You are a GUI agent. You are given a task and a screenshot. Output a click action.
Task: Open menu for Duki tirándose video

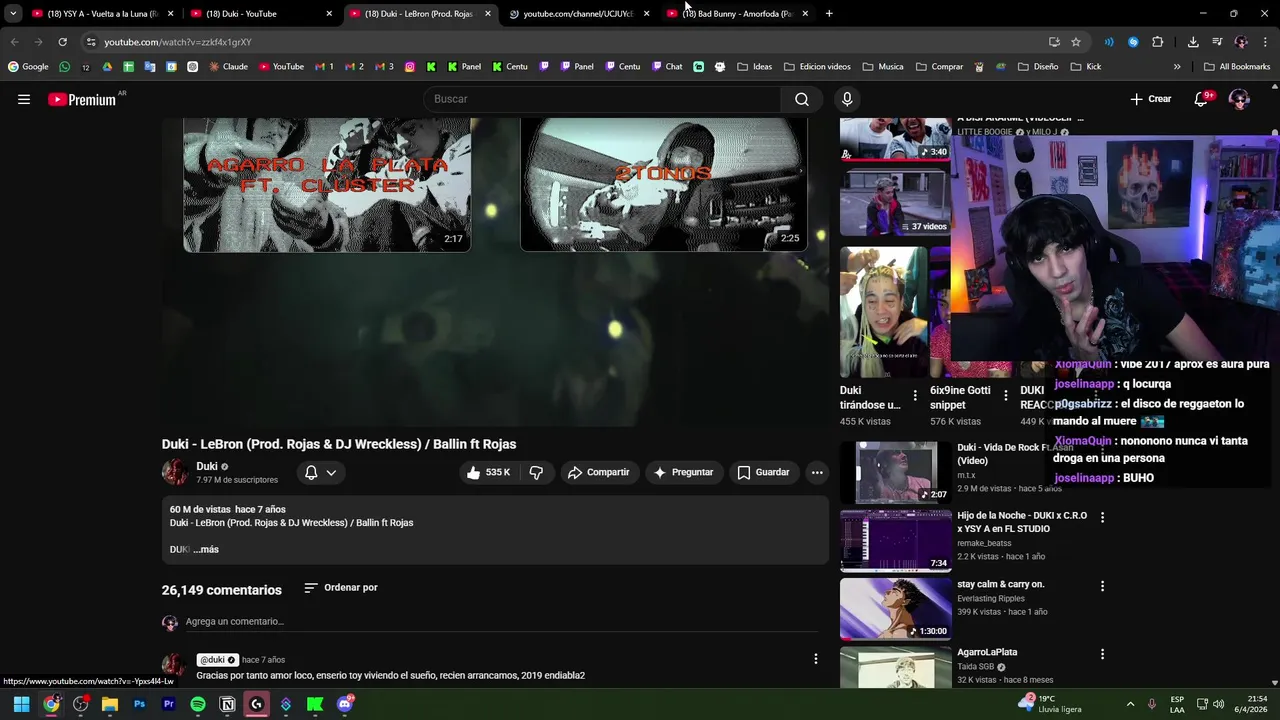coord(915,396)
